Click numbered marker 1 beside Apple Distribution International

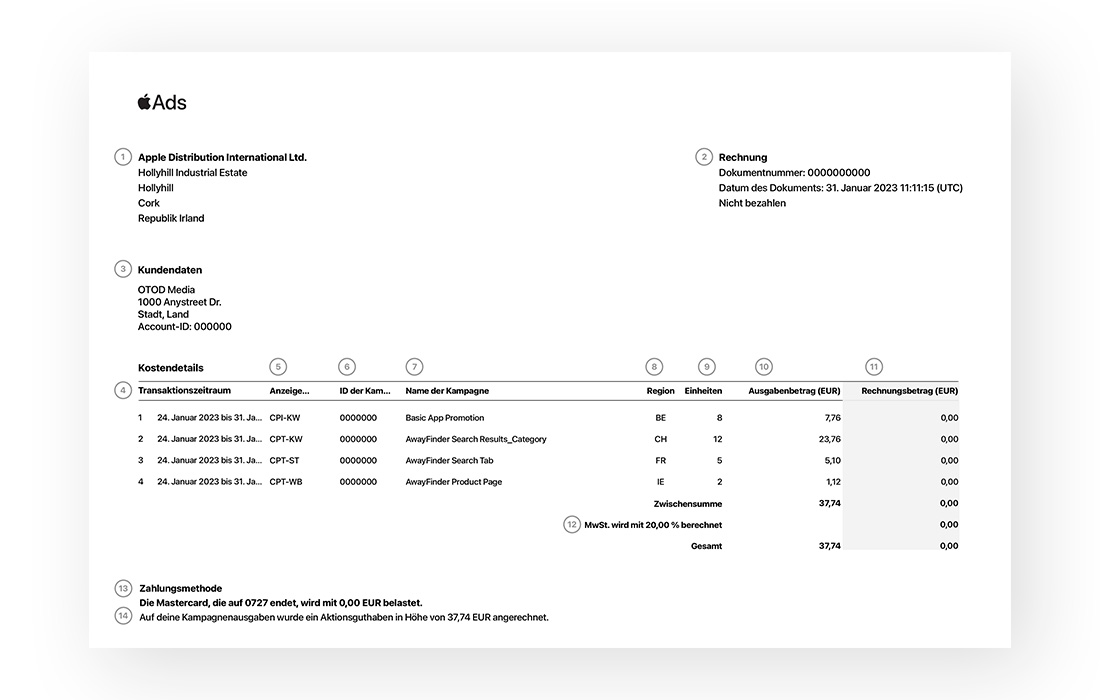click(x=122, y=157)
